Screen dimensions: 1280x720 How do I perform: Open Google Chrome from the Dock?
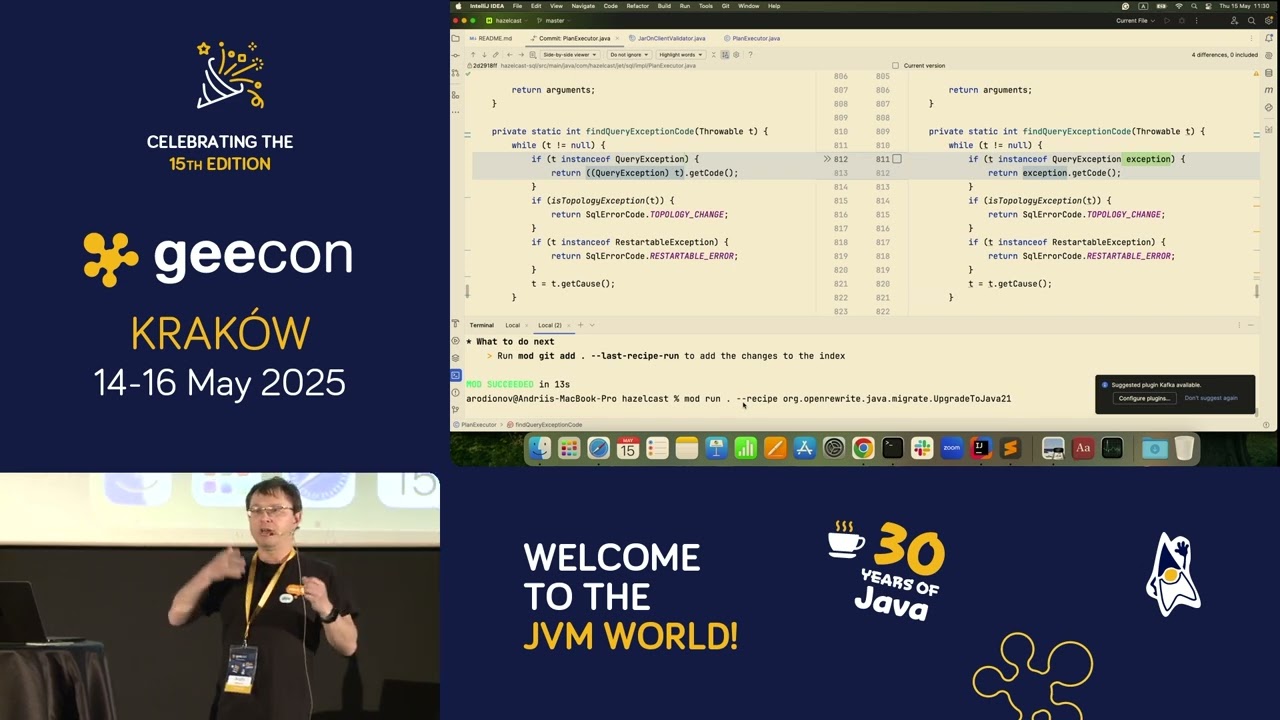863,449
